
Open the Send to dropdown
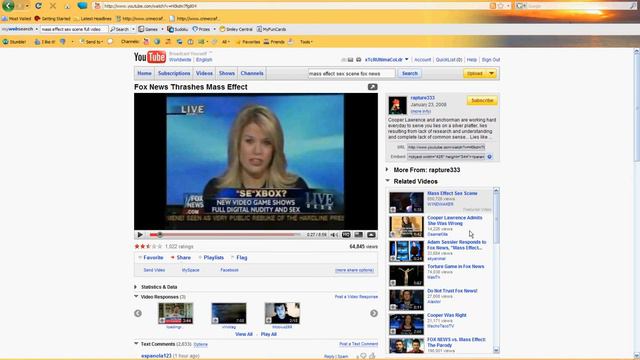(91, 42)
